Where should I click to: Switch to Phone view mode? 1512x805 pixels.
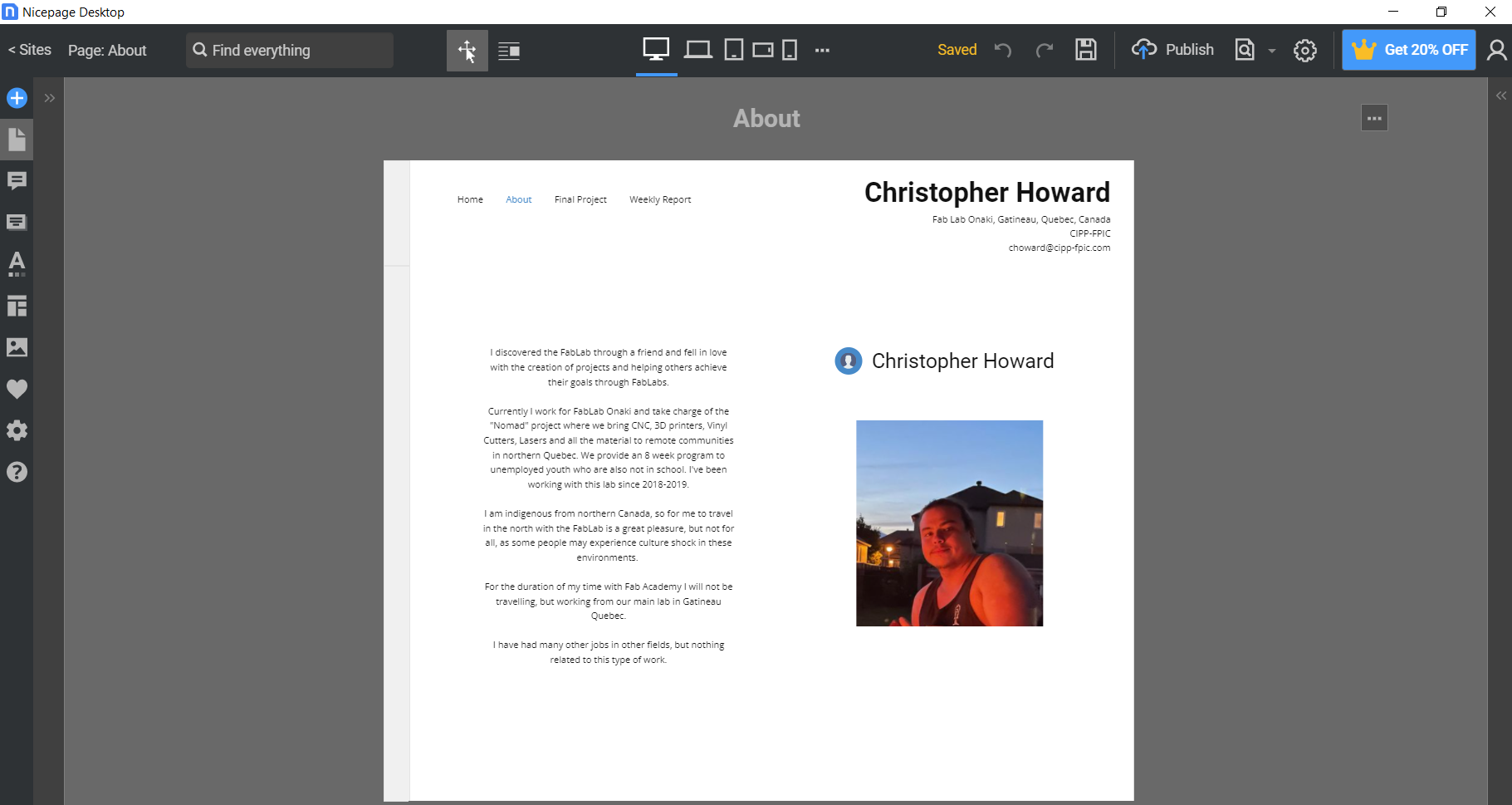click(x=790, y=50)
